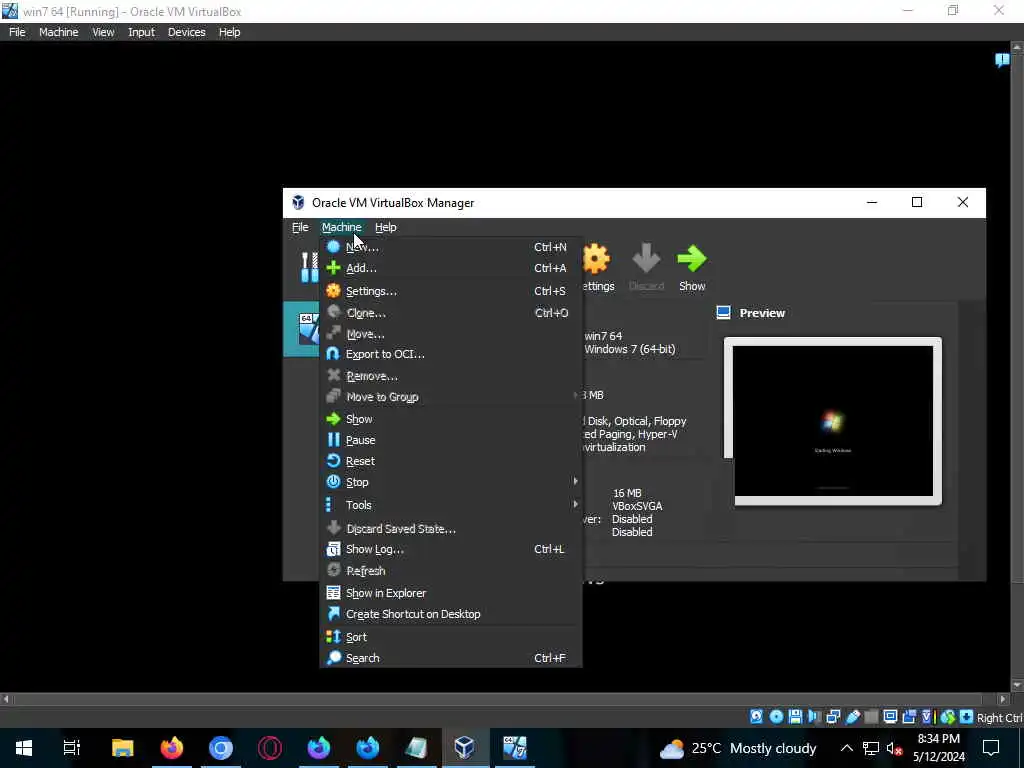
Task: Click the horizontal scrollbar left arrow
Action: click(x=6, y=699)
